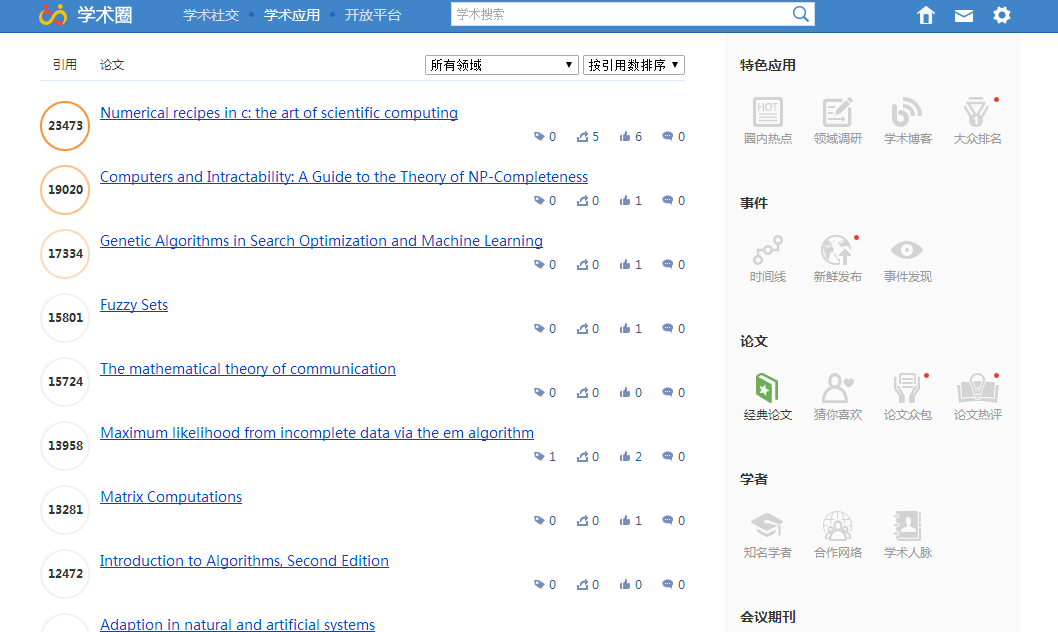Open 学术人脉 icon
Screen dimensions: 1058x632
tap(907, 526)
